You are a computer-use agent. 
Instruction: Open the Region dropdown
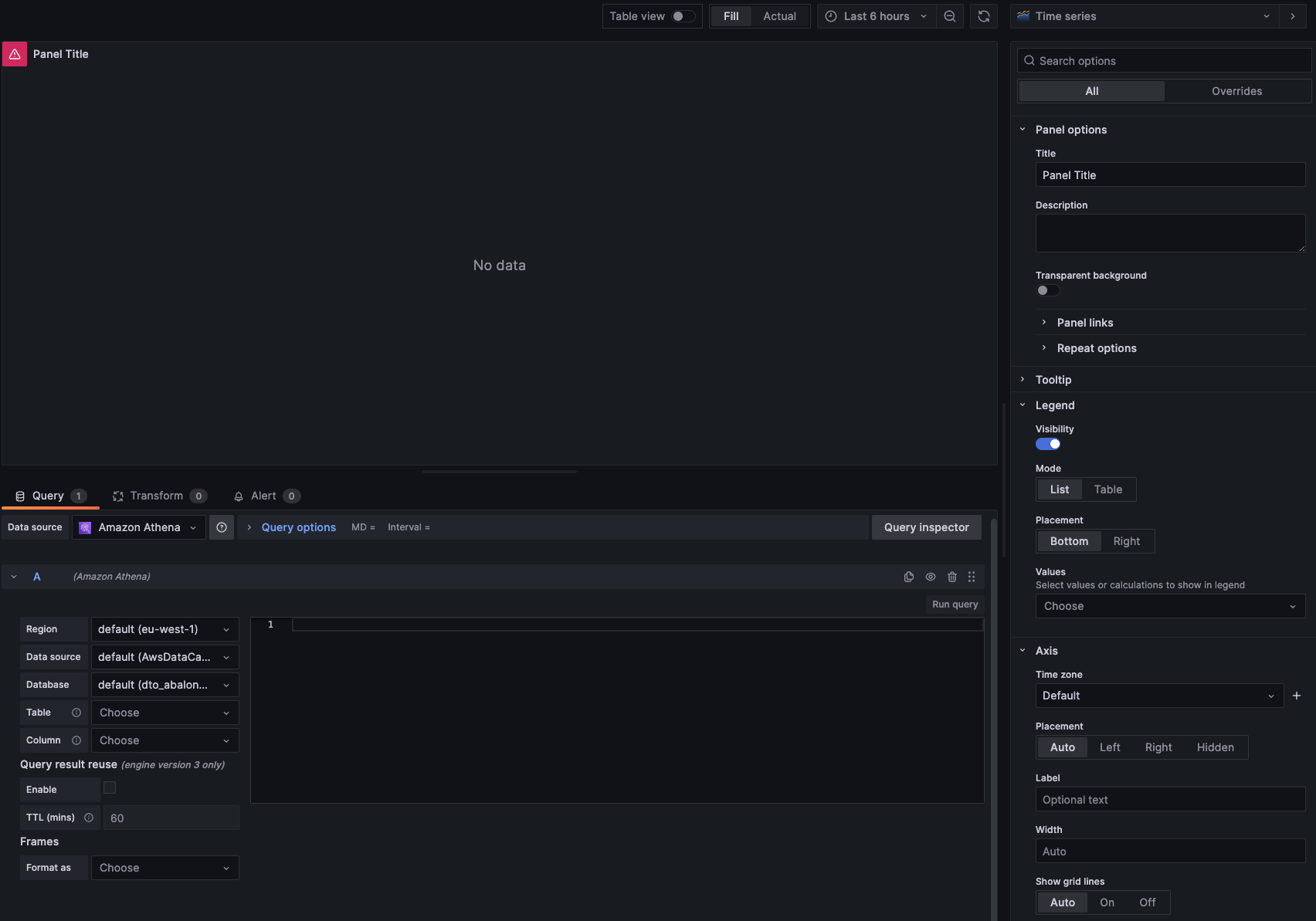click(164, 629)
